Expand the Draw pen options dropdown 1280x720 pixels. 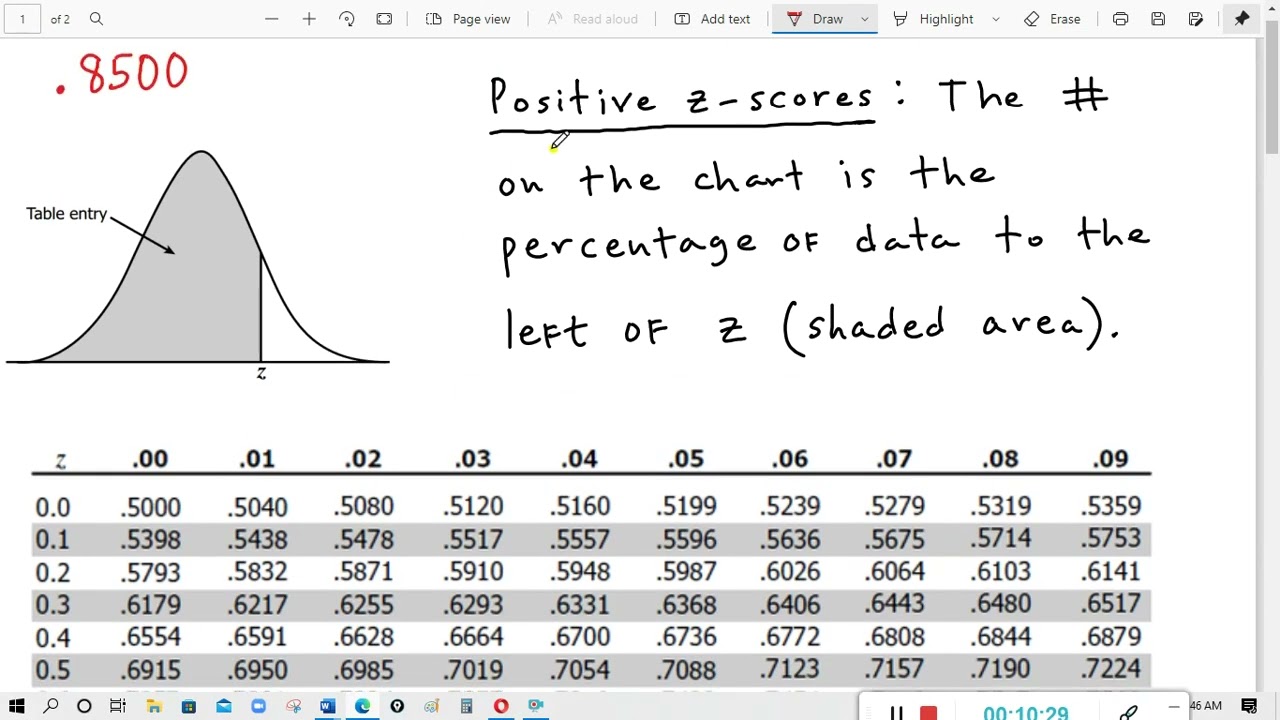[865, 19]
